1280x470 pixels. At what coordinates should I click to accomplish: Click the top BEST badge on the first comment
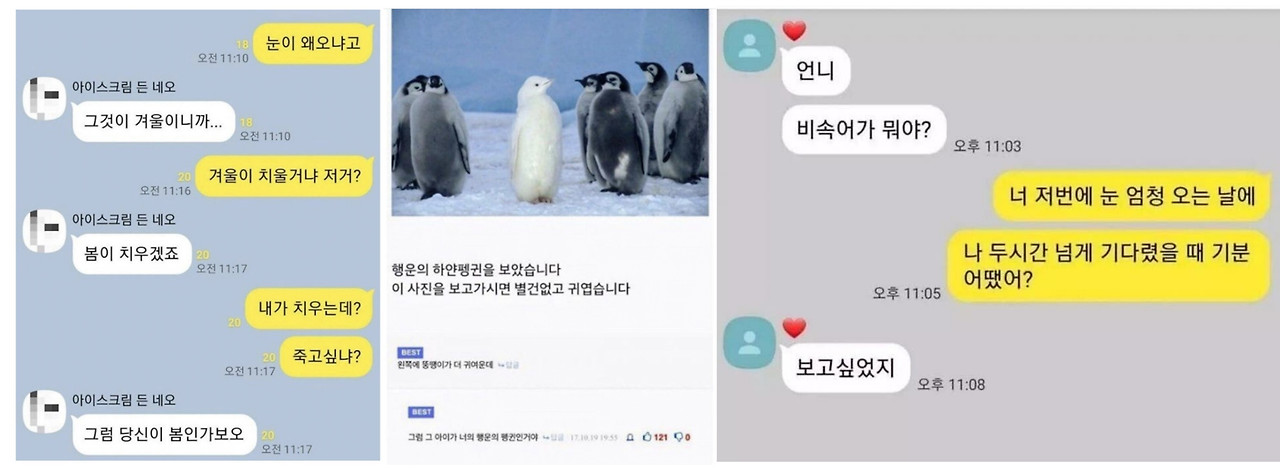(410, 352)
